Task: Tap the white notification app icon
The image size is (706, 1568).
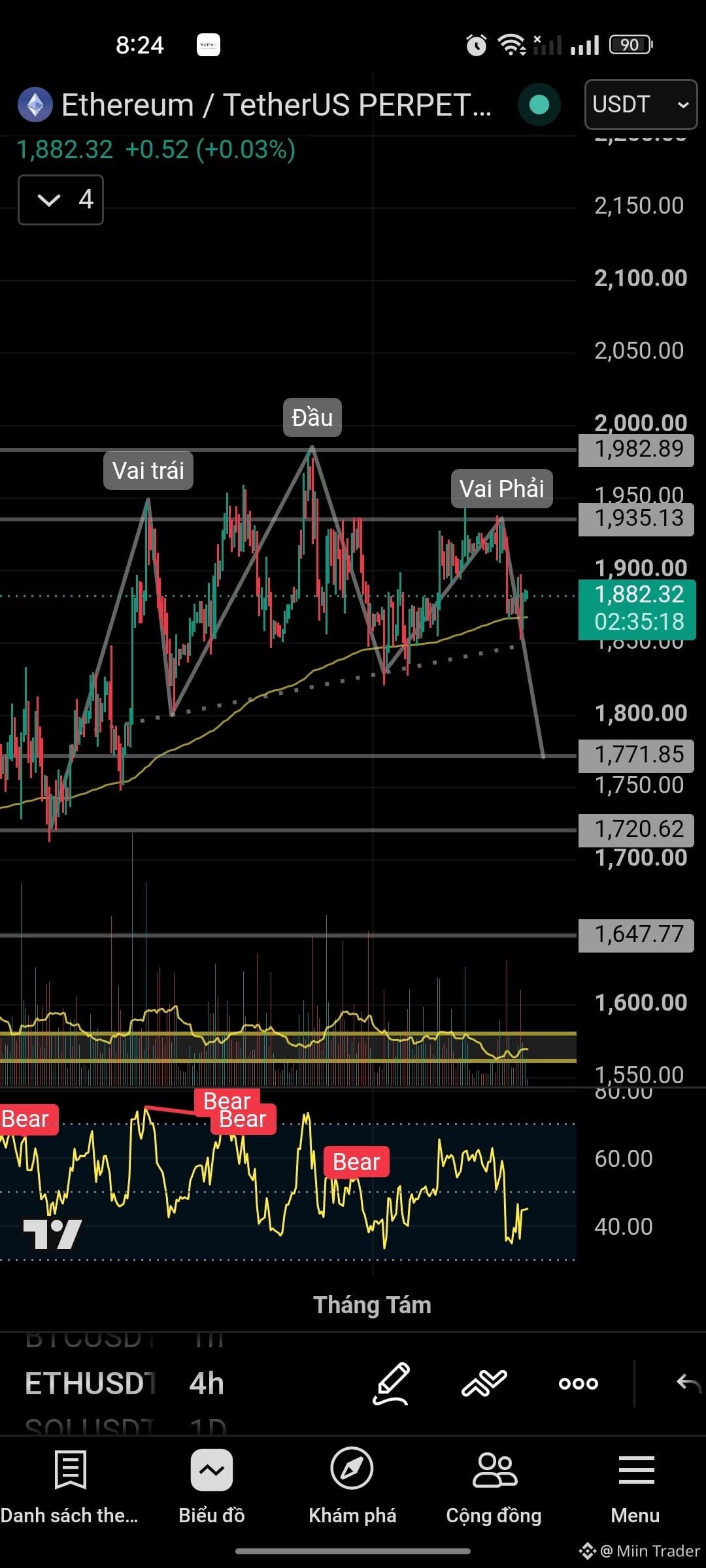Action: (x=209, y=45)
